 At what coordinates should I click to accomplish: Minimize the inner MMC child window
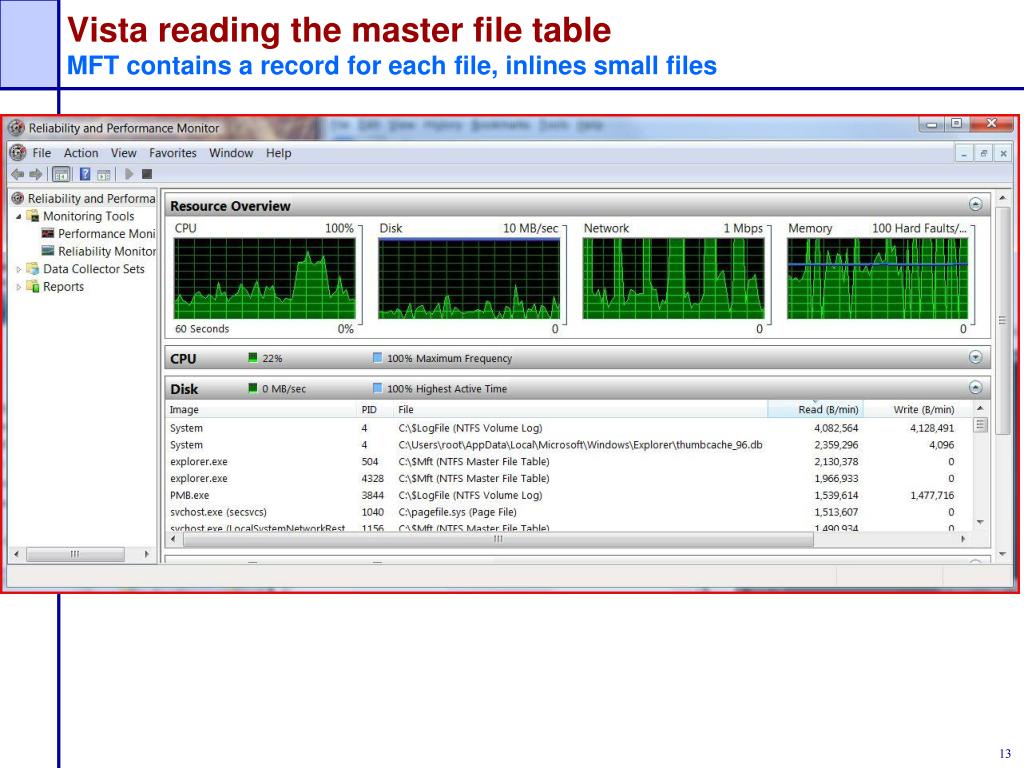pos(964,153)
